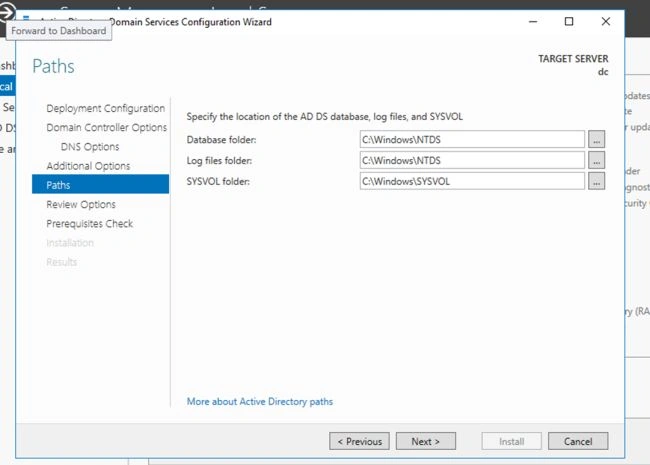Select DNS Options step

coord(90,147)
